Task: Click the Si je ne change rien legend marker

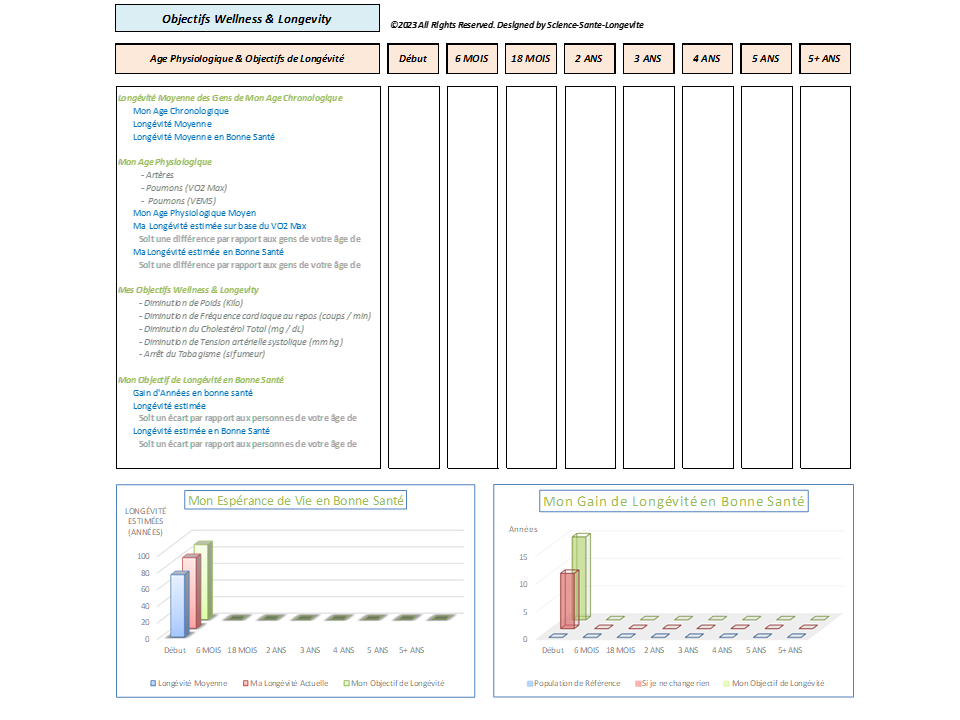Action: pos(638,683)
